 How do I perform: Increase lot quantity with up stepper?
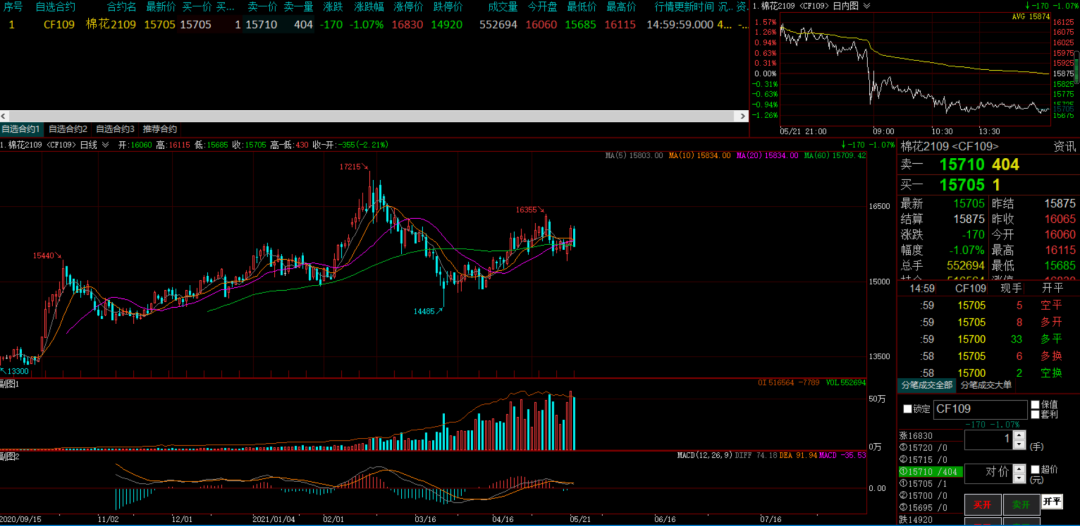[1019, 435]
